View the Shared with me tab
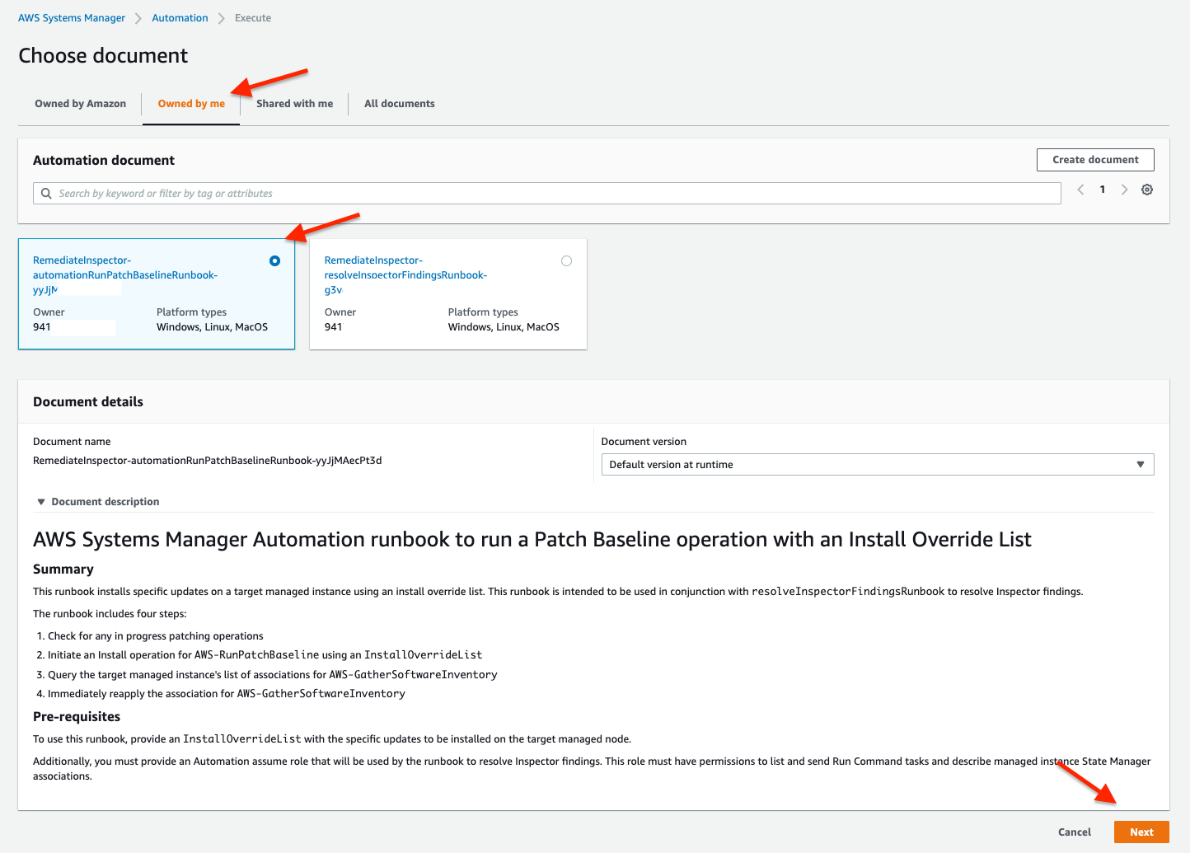This screenshot has height=853, width=1190. pyautogui.click(x=294, y=103)
